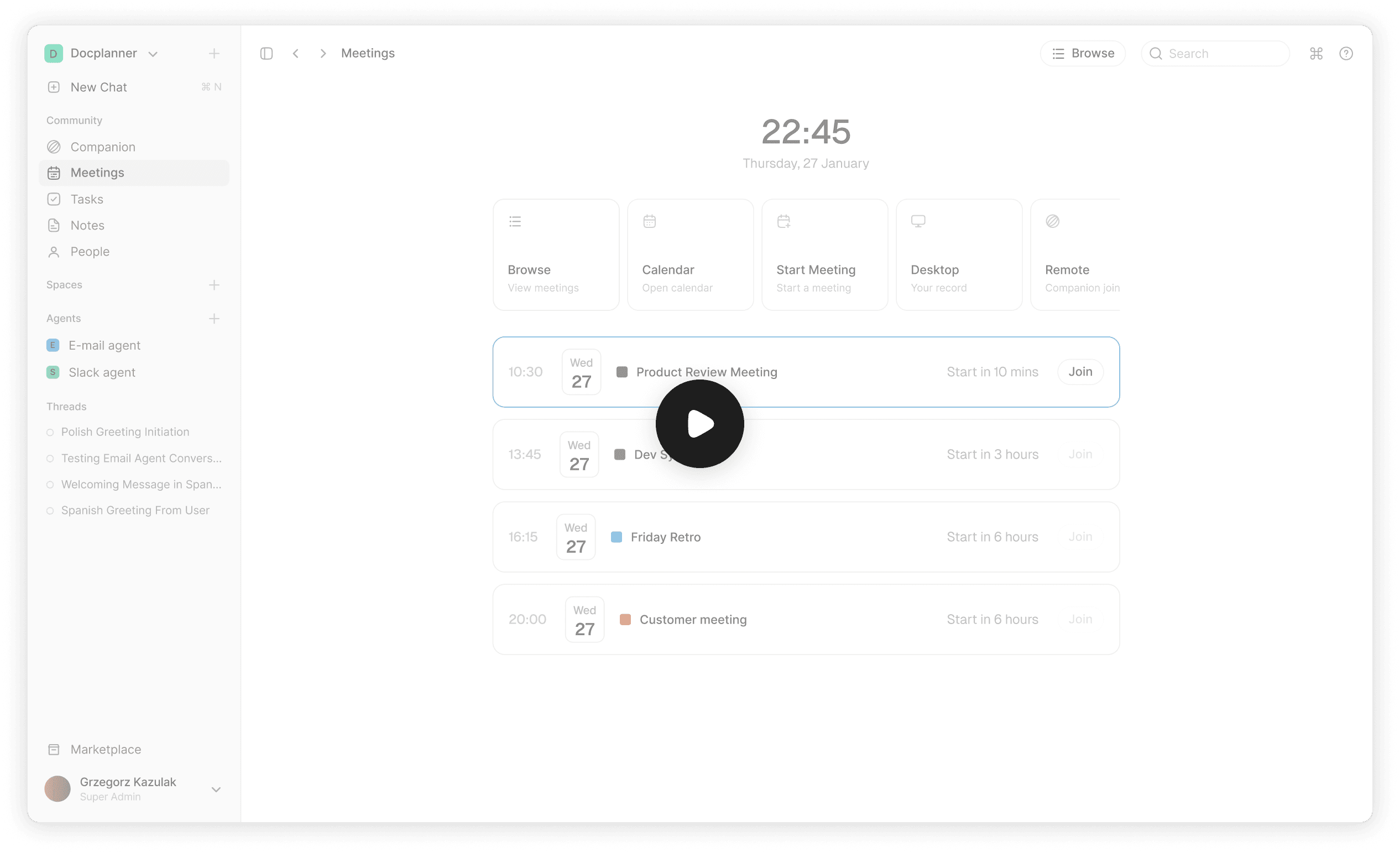Toggle the sidebar panel icon

pyautogui.click(x=267, y=54)
